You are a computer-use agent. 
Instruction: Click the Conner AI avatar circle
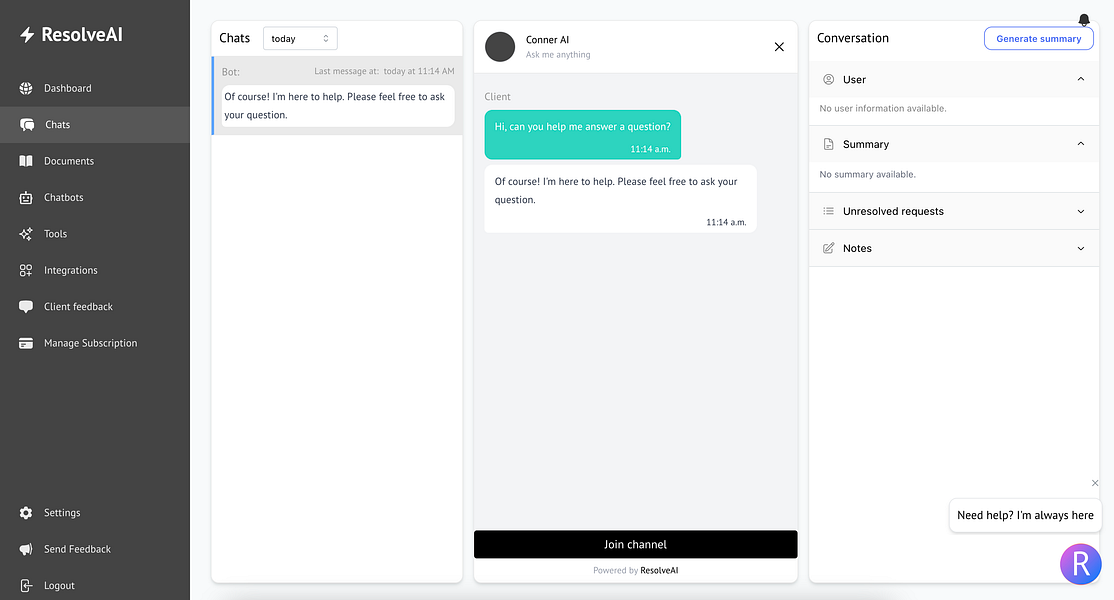500,47
